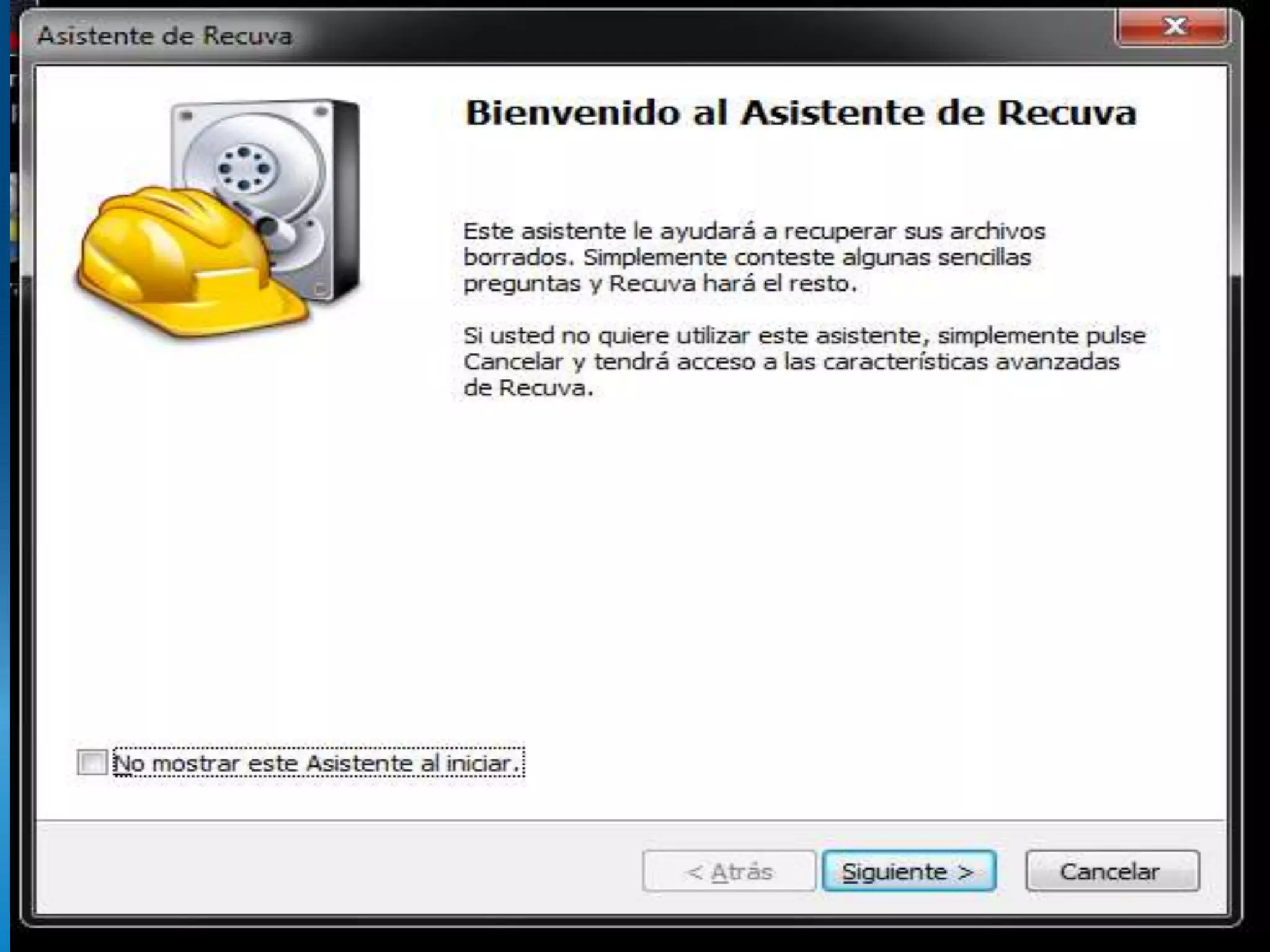Close the Asistente de Recuva window

click(1172, 27)
